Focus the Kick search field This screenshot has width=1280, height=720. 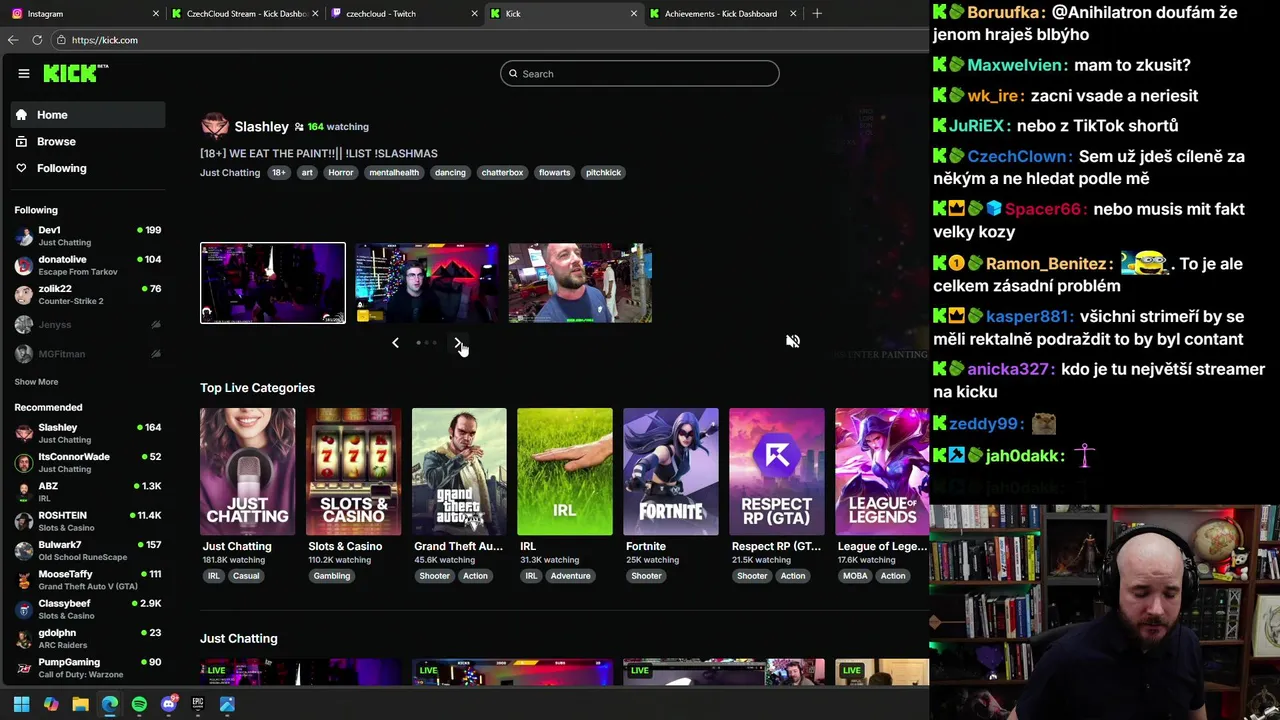pos(639,73)
